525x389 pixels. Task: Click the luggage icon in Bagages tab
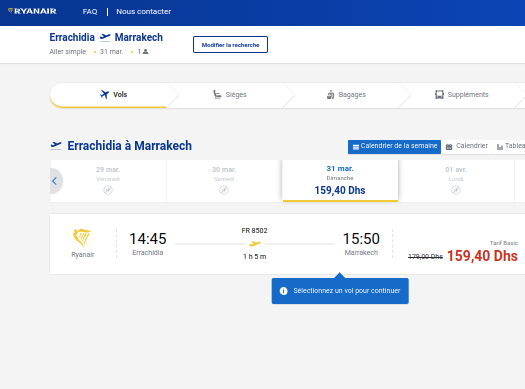point(330,95)
